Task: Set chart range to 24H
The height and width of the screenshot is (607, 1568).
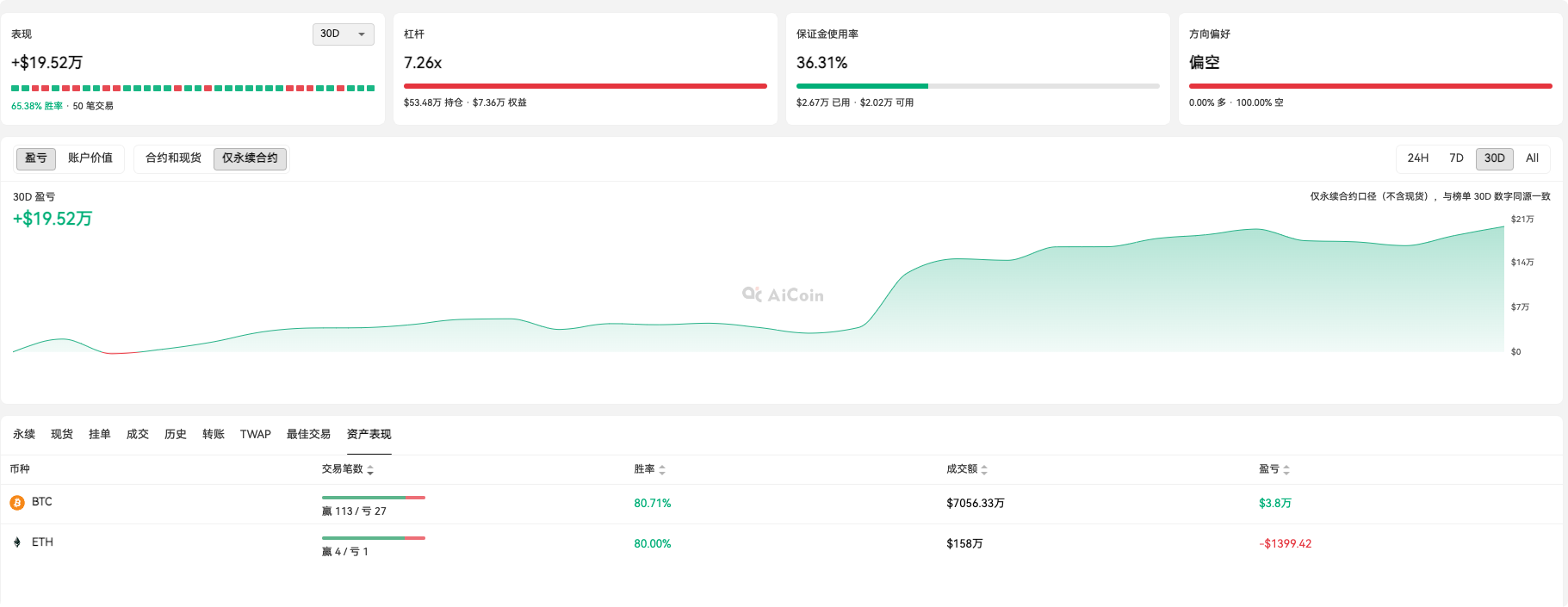Action: 1417,158
